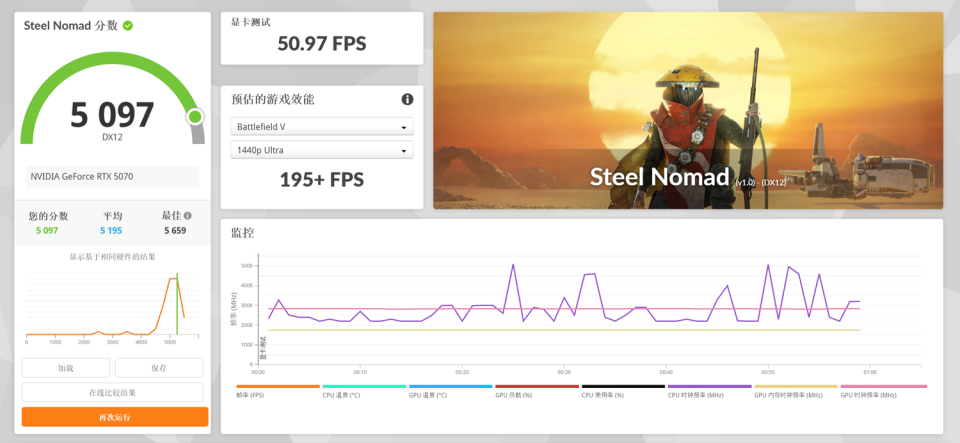The width and height of the screenshot is (960, 443).
Task: Click the green knob on the score gauge
Action: [x=195, y=117]
